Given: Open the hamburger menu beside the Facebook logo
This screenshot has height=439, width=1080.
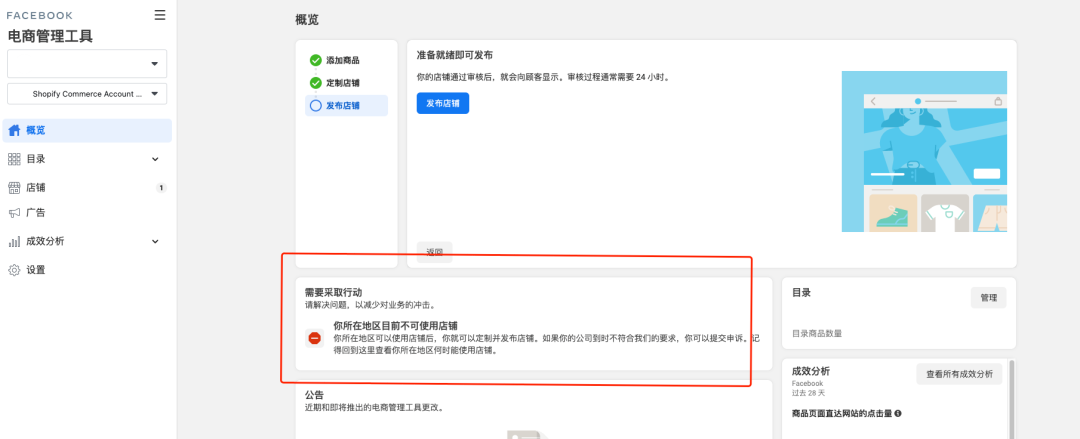Looking at the screenshot, I should pos(160,15).
